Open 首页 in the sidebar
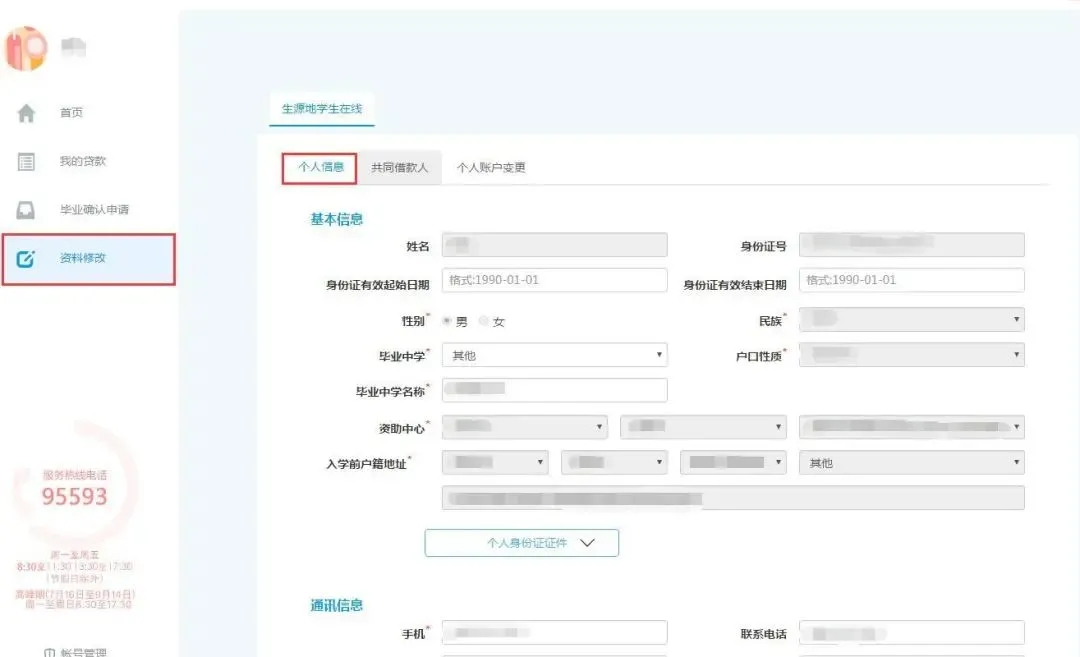The image size is (1080, 657). click(72, 112)
